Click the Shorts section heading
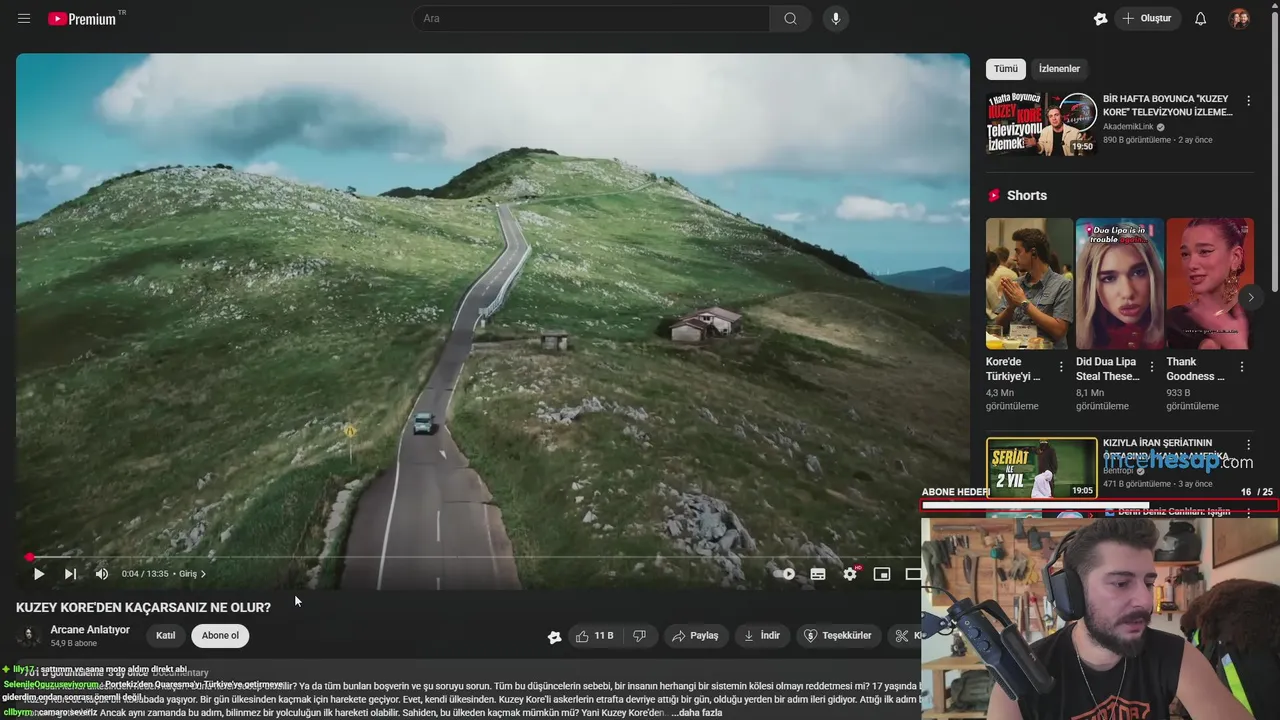Image resolution: width=1280 pixels, height=720 pixels. [x=1027, y=196]
